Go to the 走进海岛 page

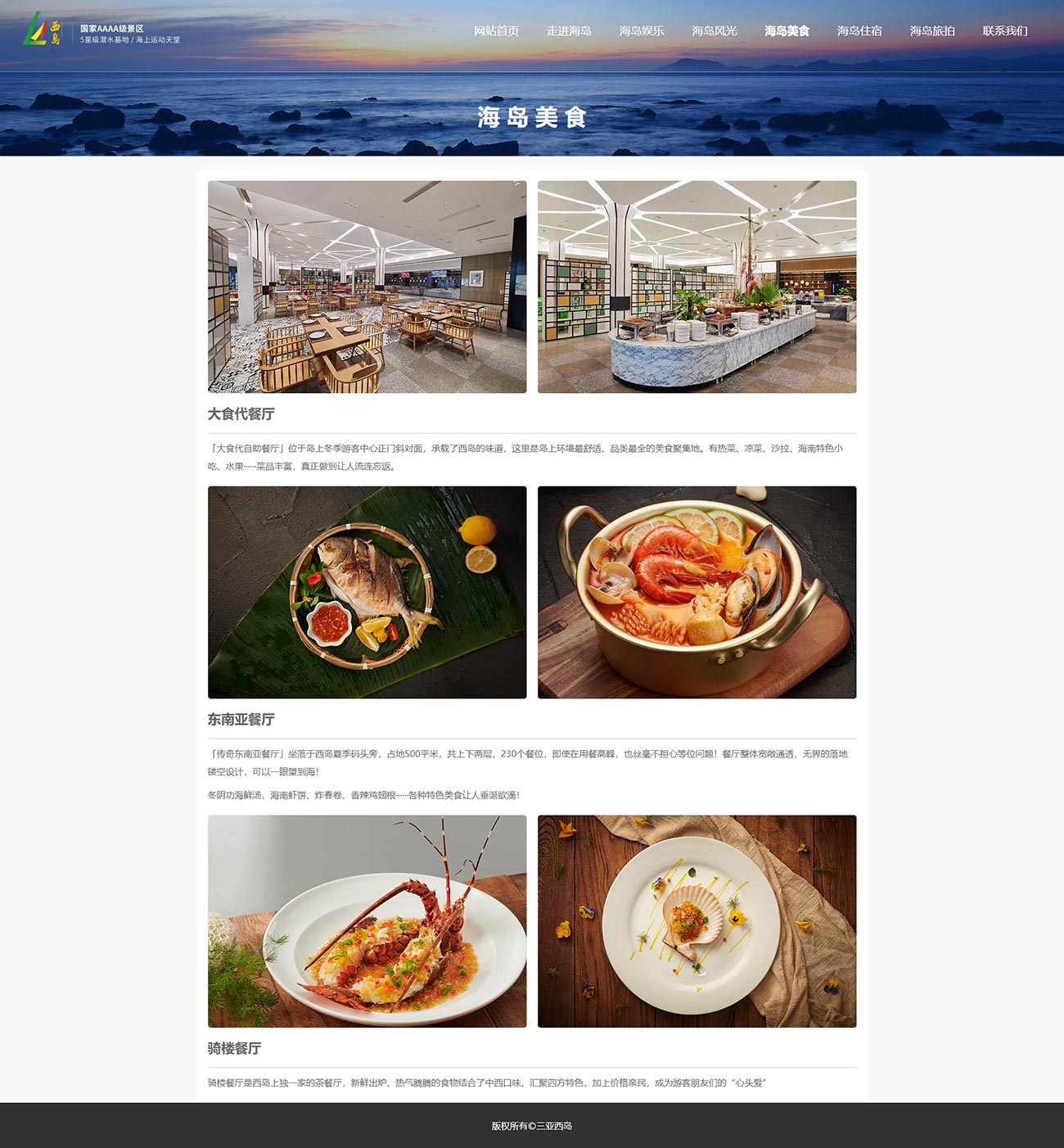(x=569, y=31)
